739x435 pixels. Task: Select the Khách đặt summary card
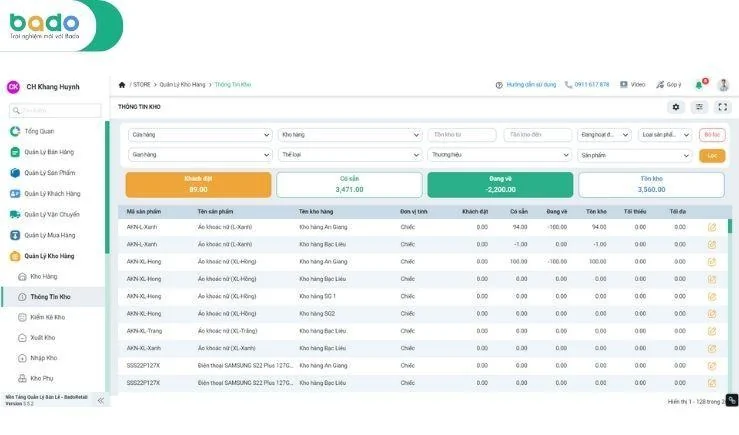(198, 184)
